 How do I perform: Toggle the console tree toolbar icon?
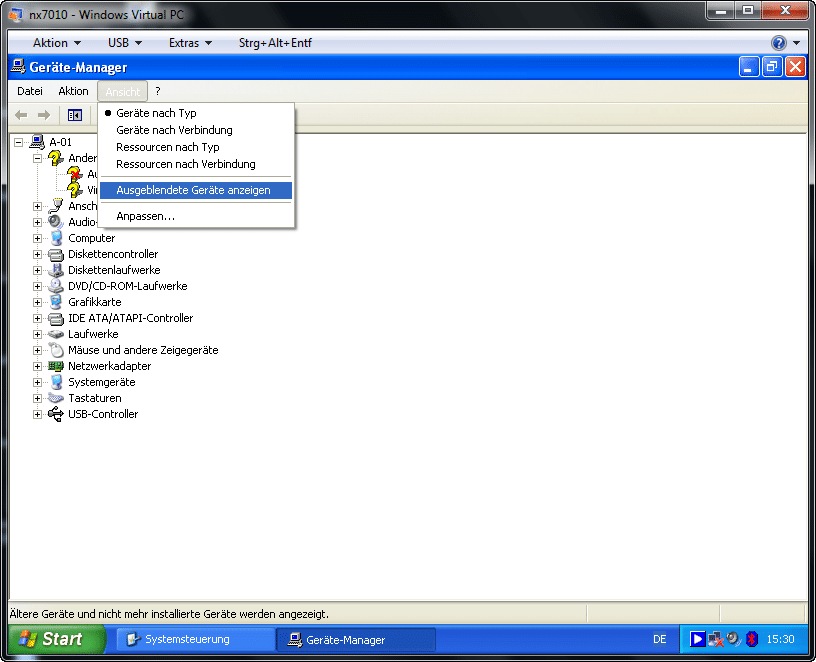coord(75,115)
